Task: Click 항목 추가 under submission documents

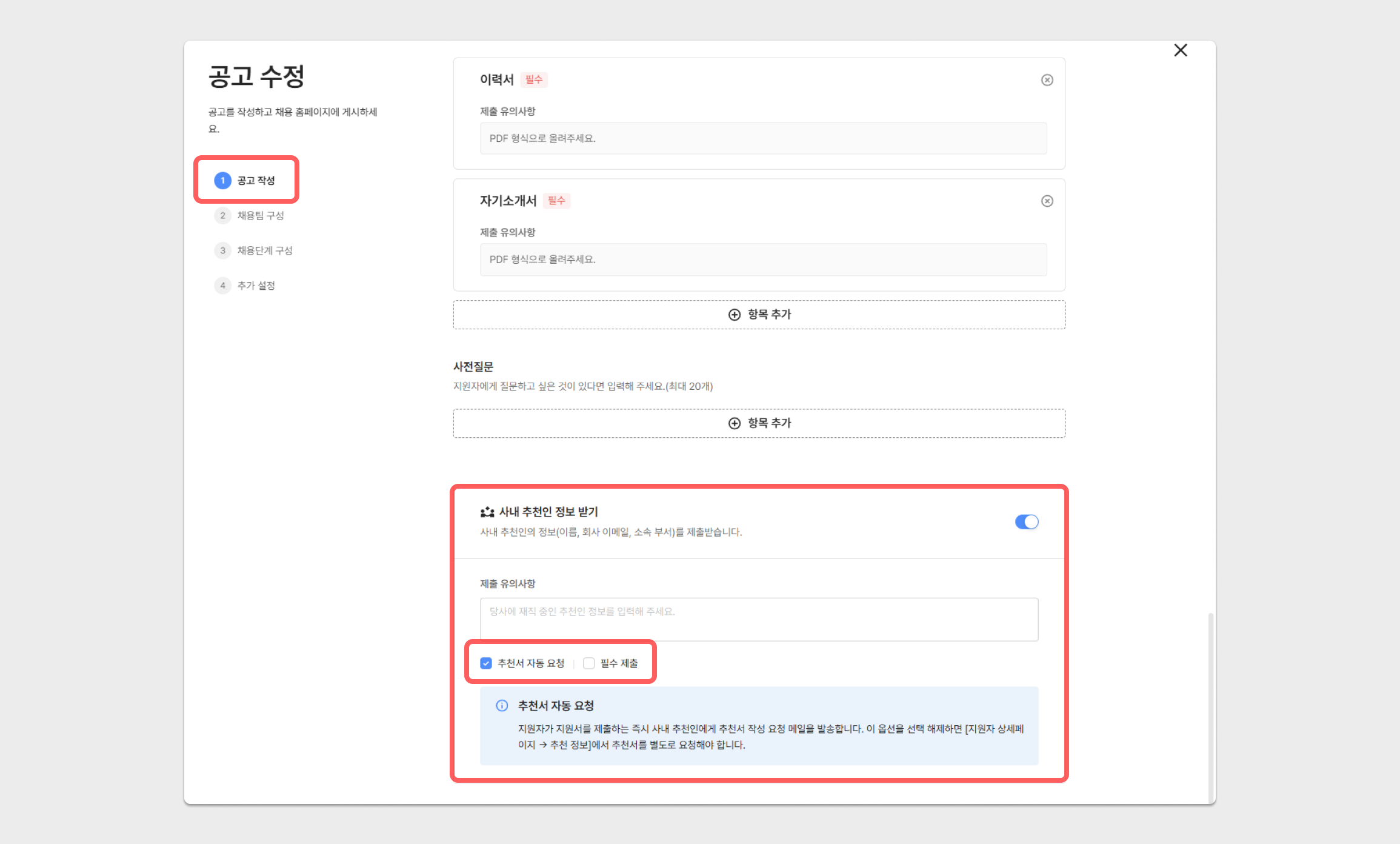Action: (x=759, y=315)
